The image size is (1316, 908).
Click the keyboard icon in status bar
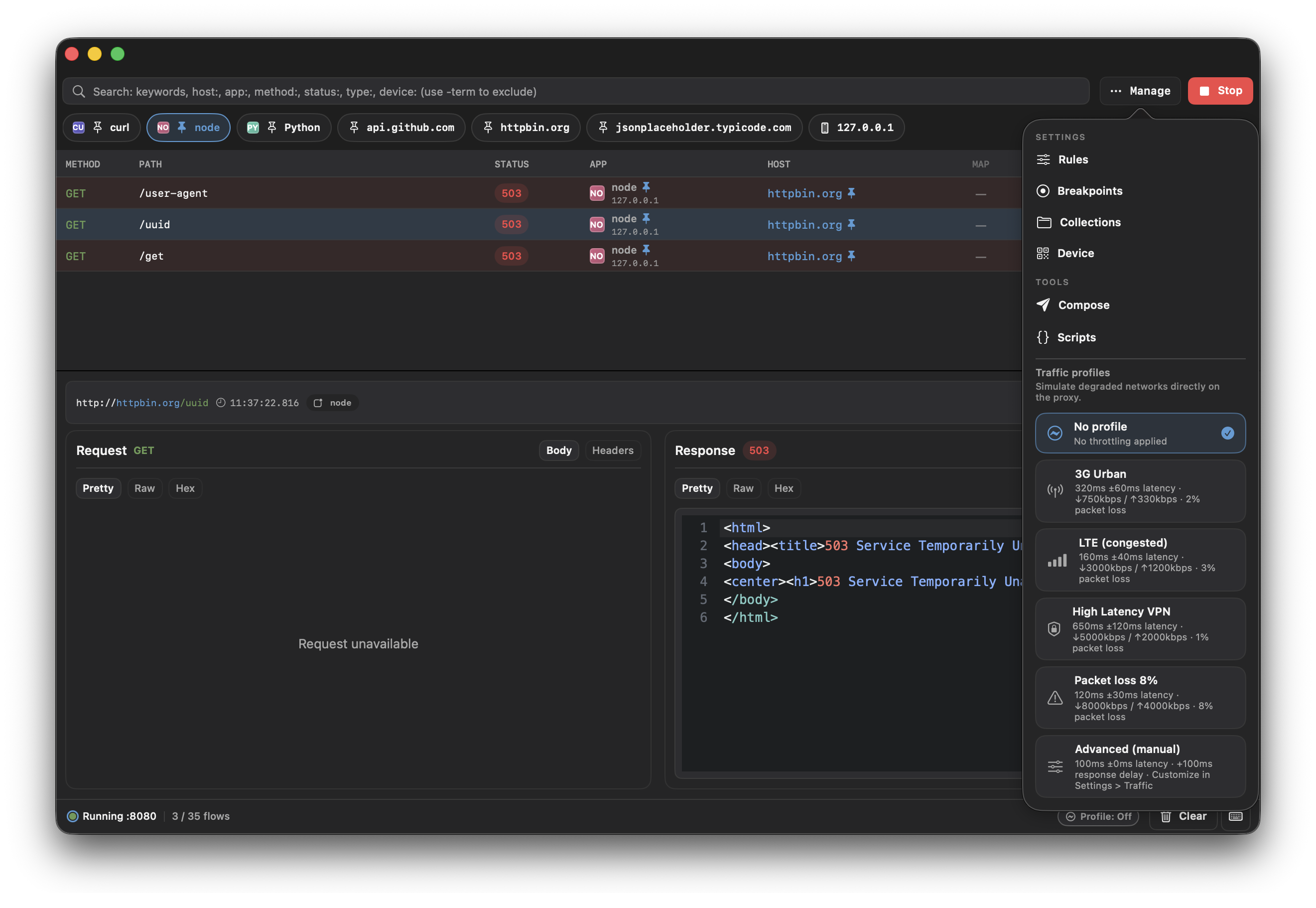tap(1235, 816)
